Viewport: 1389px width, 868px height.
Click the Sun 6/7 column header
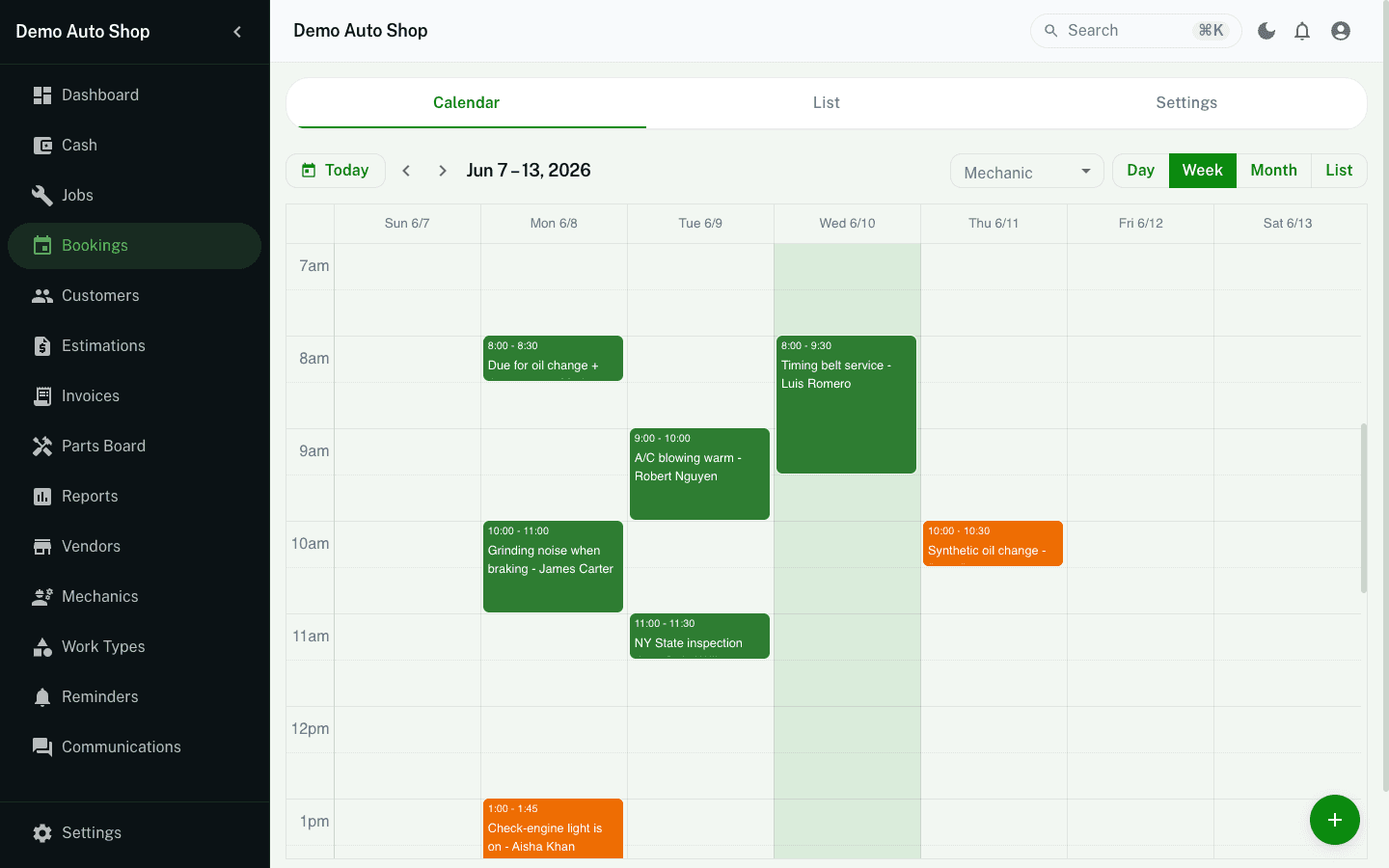point(407,224)
